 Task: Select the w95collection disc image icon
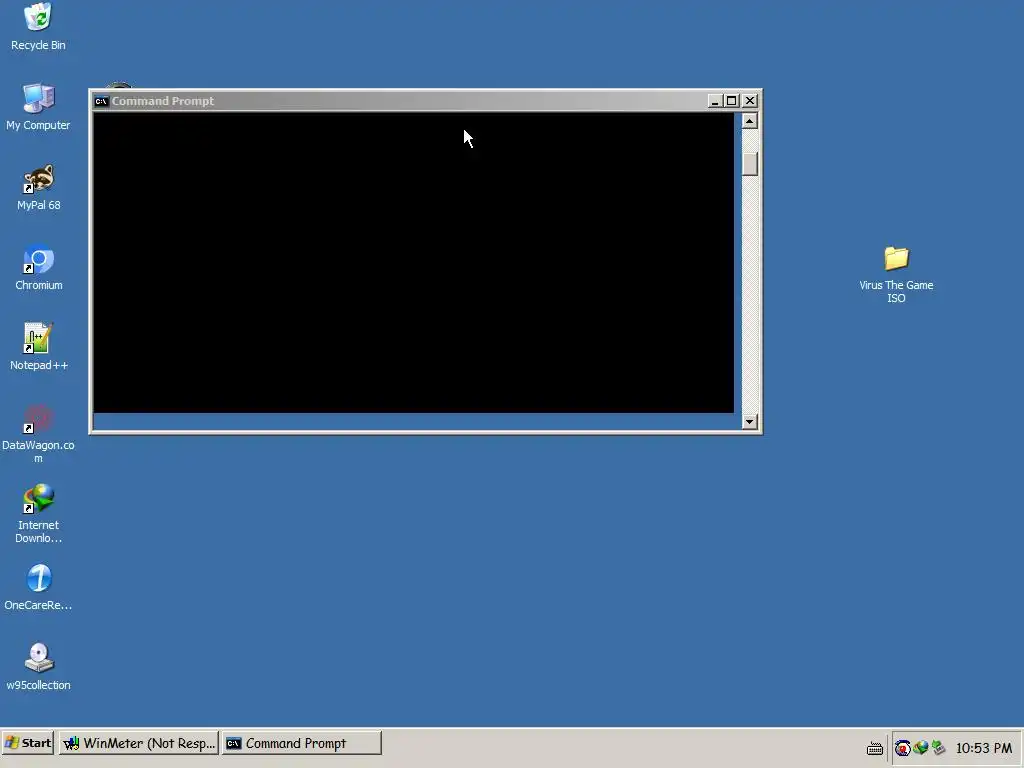pyautogui.click(x=38, y=667)
